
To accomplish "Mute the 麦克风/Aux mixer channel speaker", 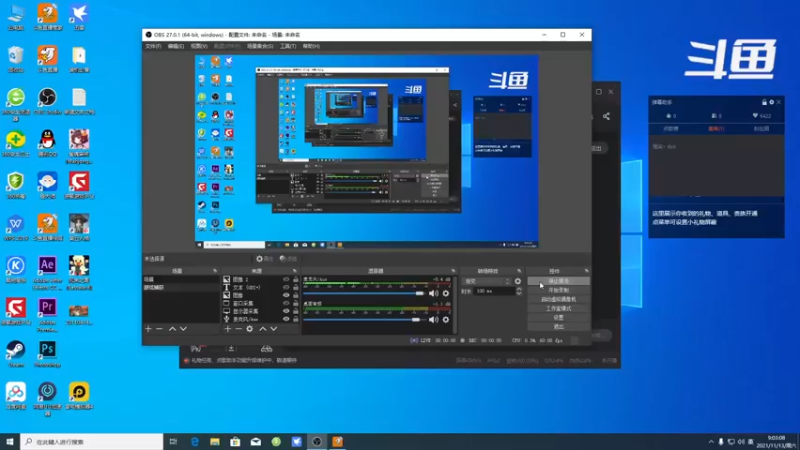I will [x=433, y=293].
